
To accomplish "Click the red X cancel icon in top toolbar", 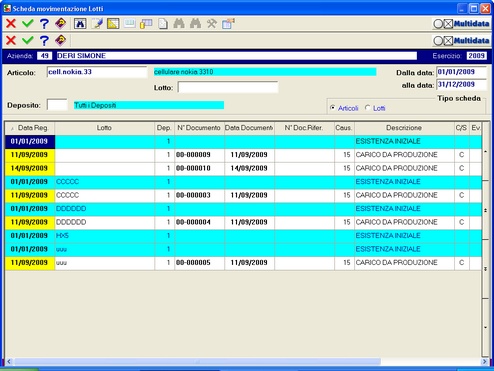I will coord(11,24).
